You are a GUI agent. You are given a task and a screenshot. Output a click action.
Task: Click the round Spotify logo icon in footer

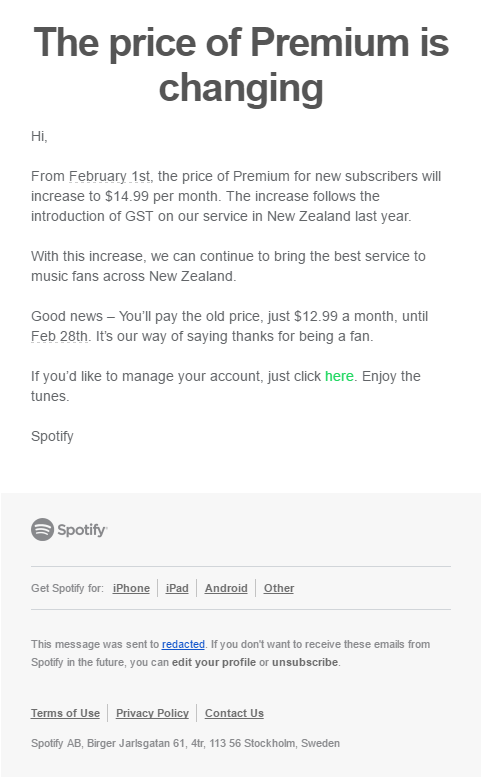click(x=42, y=529)
